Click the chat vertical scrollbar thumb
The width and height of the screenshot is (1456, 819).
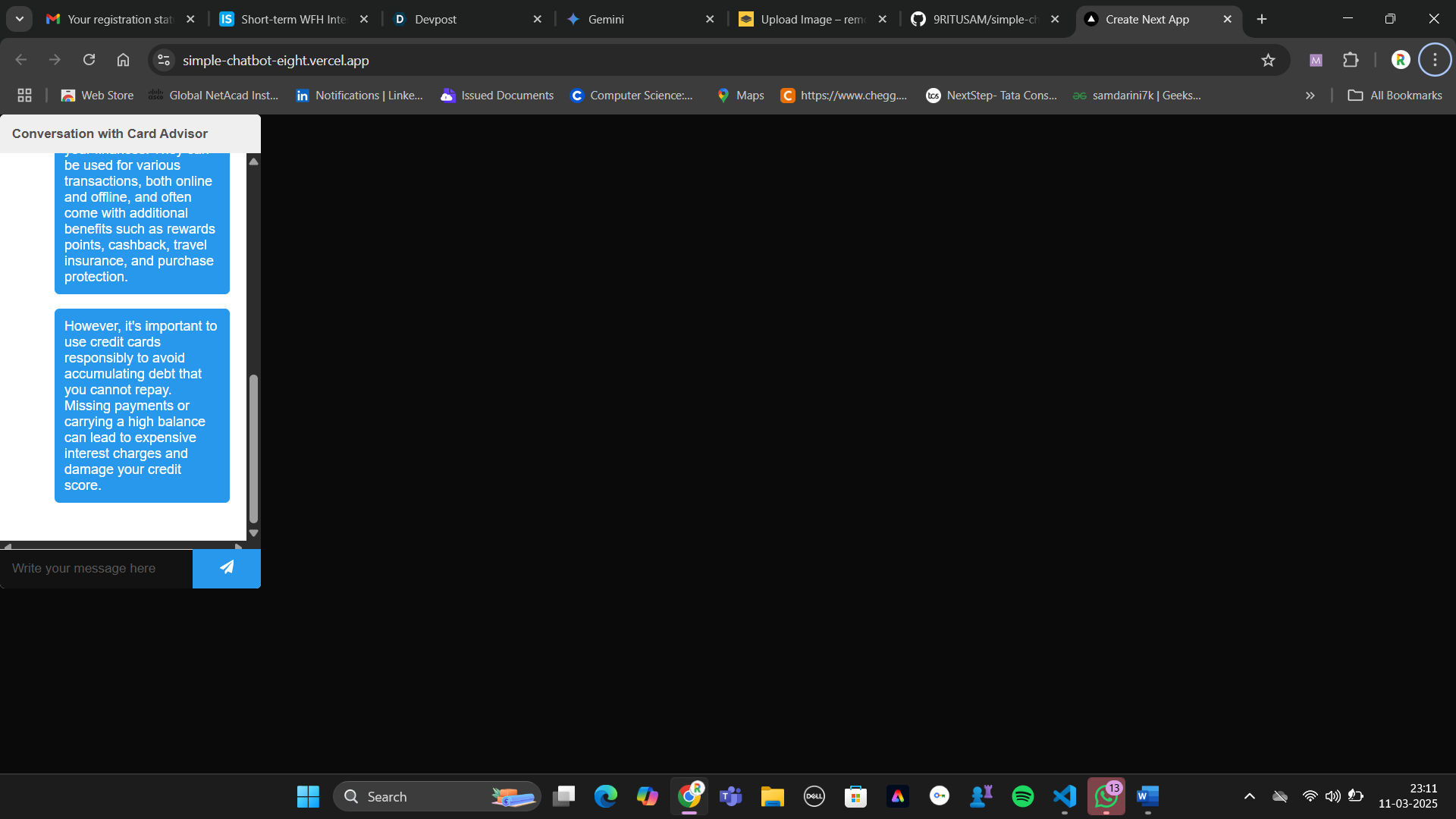click(253, 447)
